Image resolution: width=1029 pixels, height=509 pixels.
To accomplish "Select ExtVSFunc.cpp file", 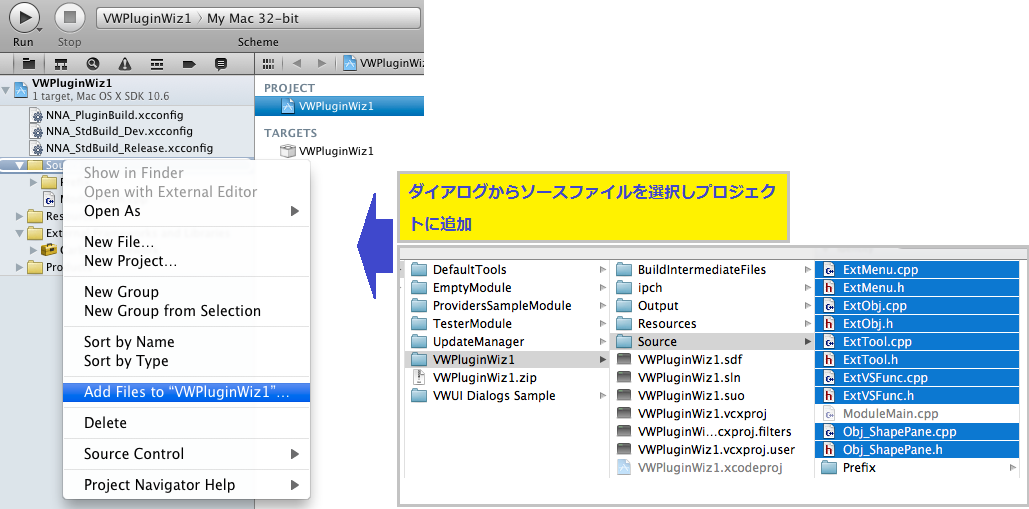I will (x=917, y=378).
